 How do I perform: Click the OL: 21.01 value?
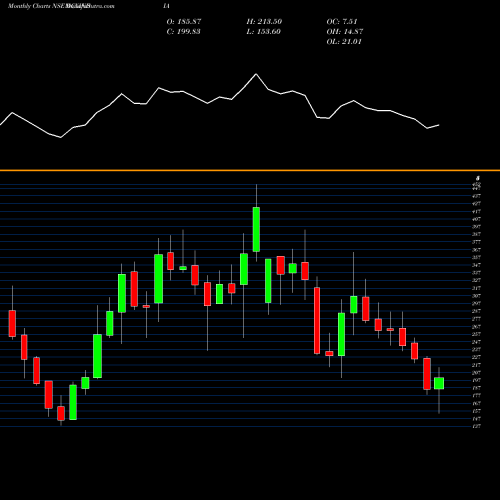pyautogui.click(x=344, y=42)
